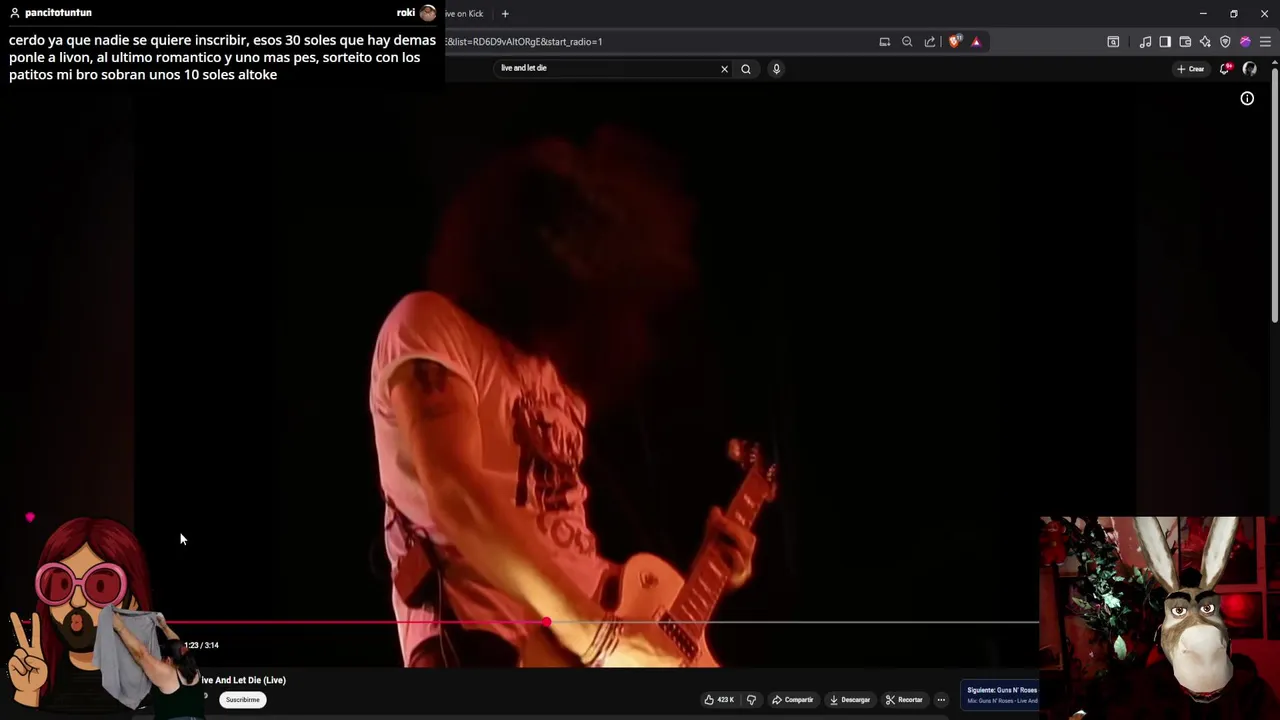Click the donkey webcam overlay

click(1160, 617)
